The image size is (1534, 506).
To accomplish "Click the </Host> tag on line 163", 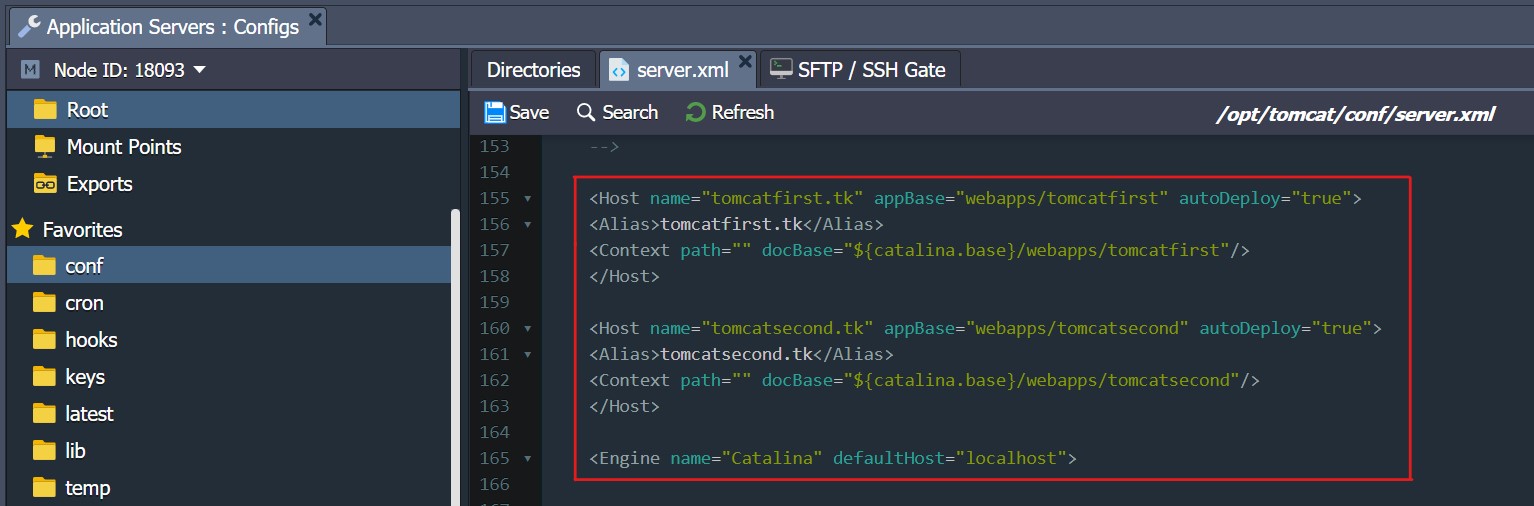I will tap(624, 406).
